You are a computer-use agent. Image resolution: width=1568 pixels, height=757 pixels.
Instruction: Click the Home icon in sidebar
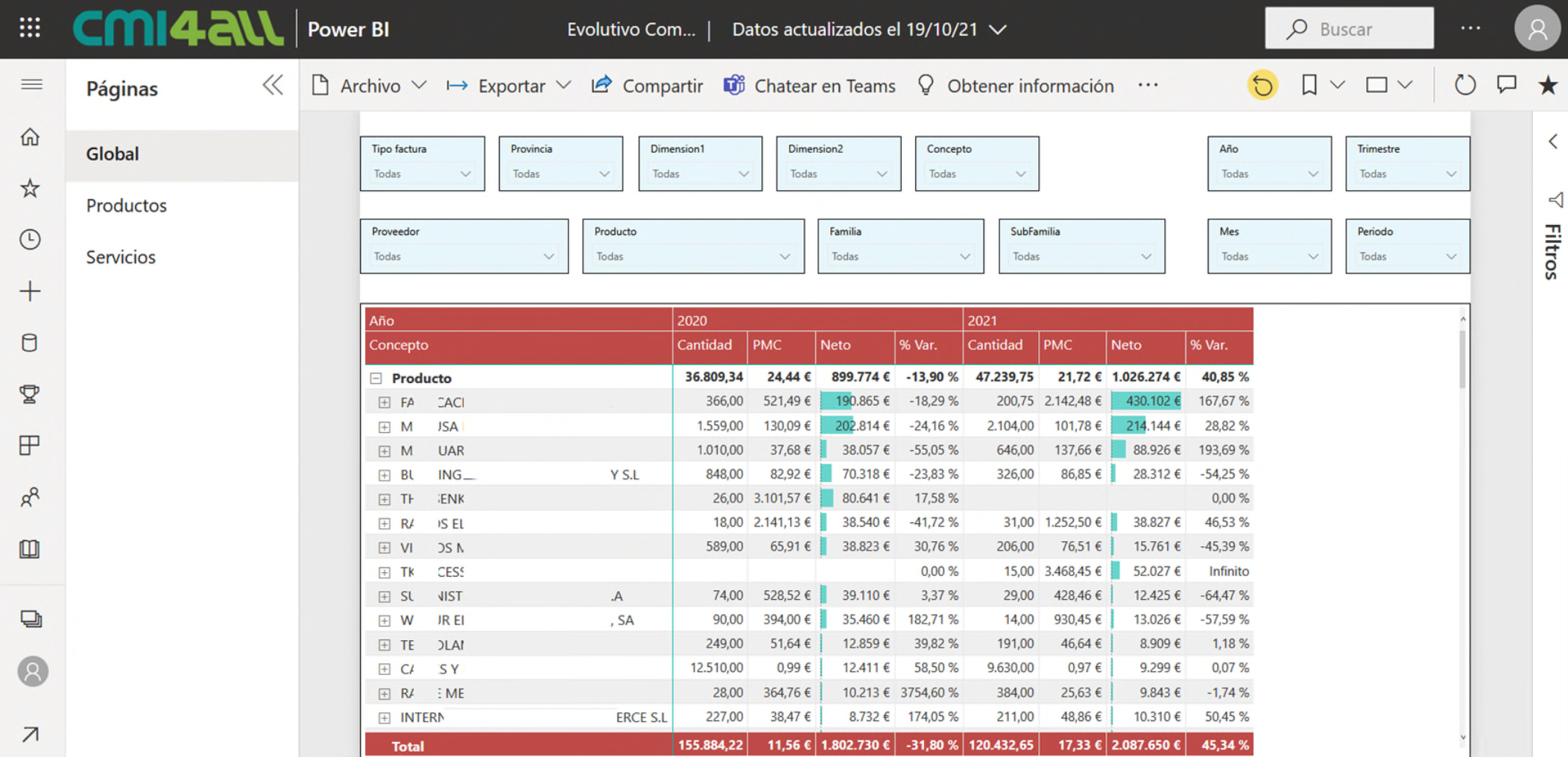tap(30, 137)
